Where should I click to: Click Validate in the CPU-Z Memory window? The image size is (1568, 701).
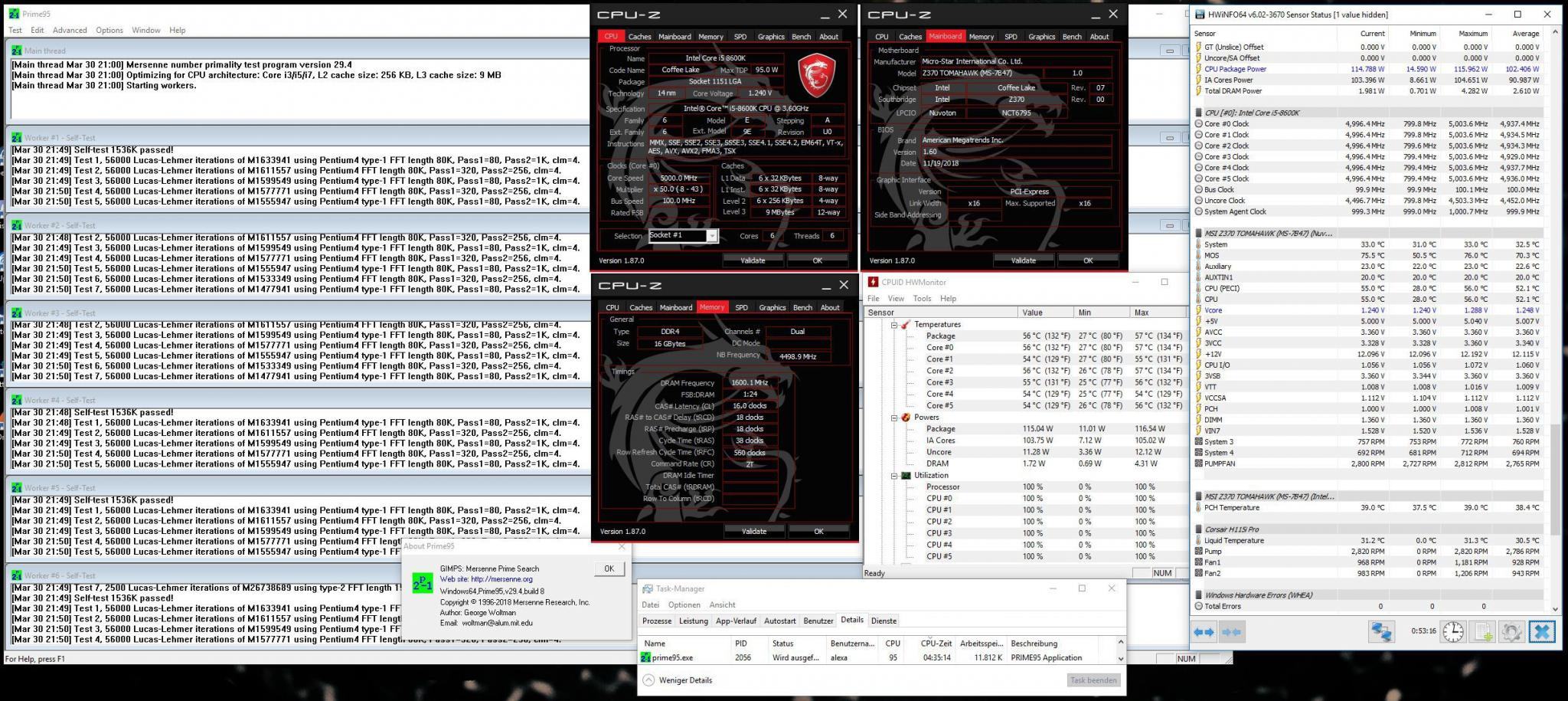coord(754,532)
